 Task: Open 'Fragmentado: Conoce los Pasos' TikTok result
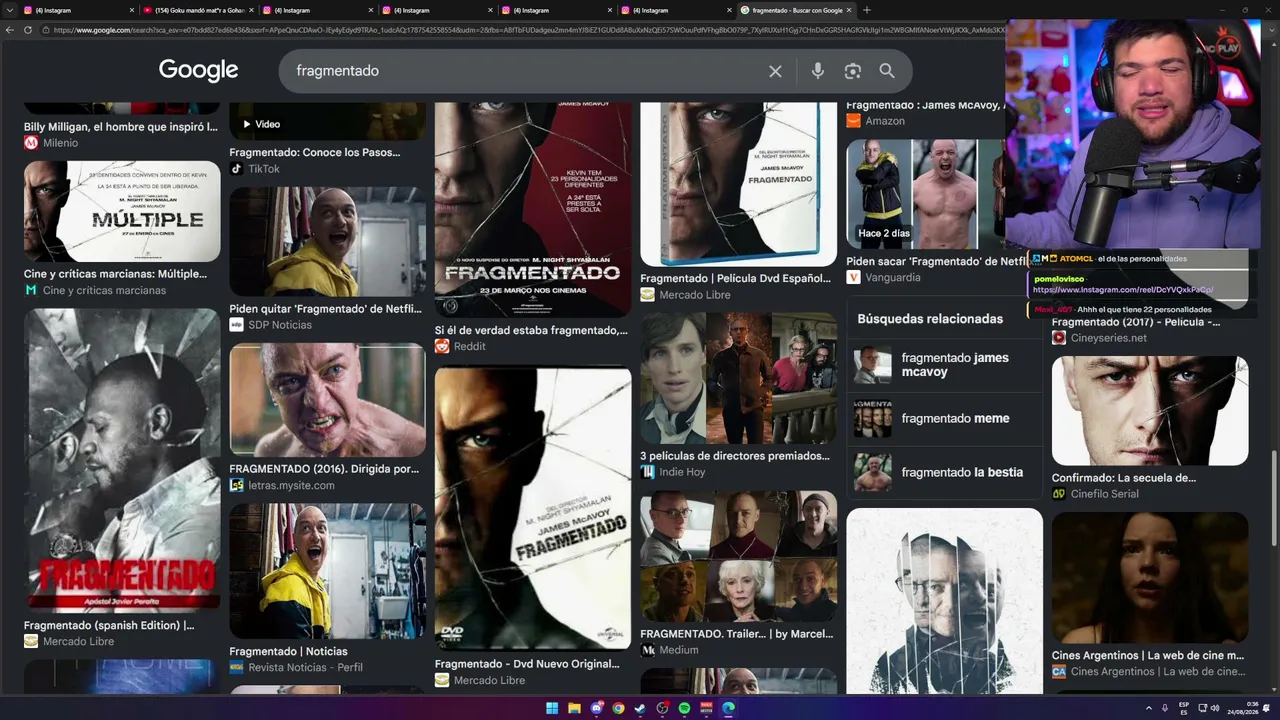[x=315, y=153]
